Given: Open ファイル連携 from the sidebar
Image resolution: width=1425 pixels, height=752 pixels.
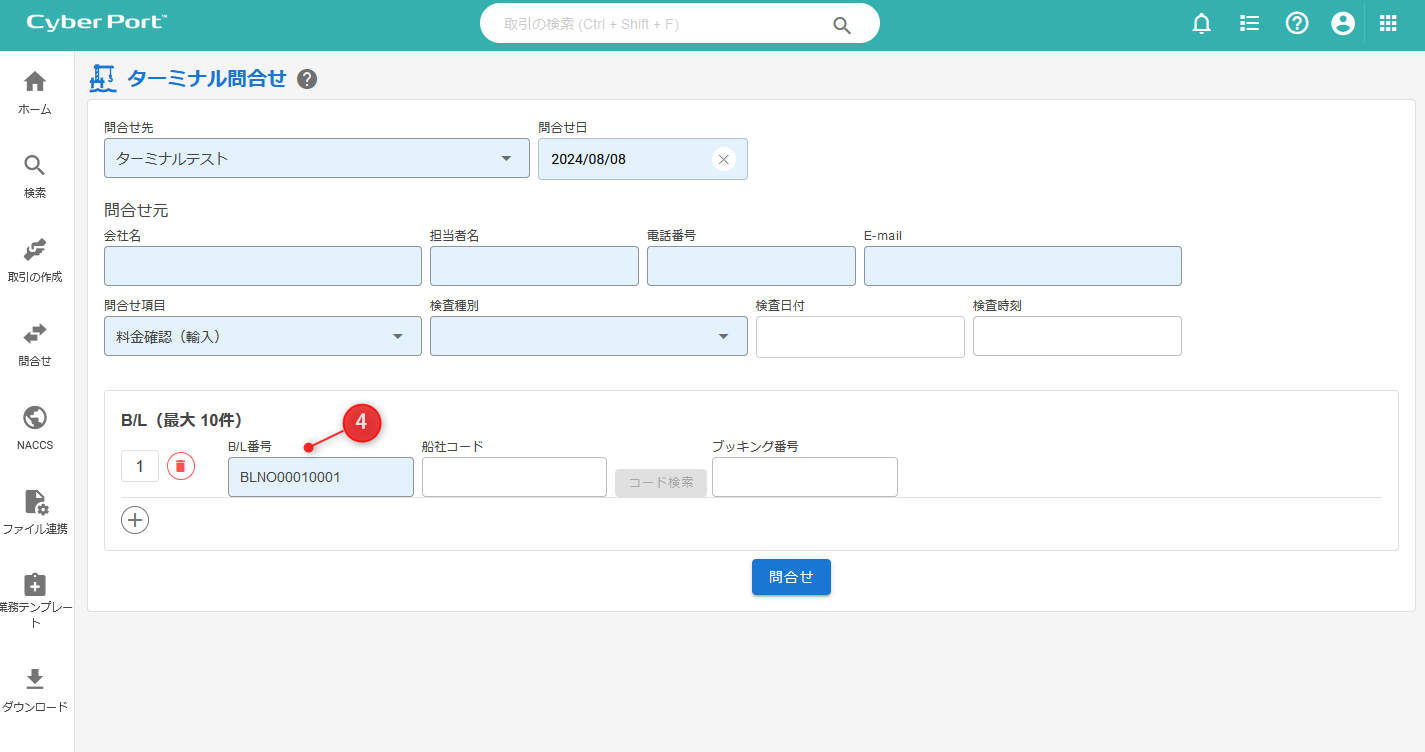Looking at the screenshot, I should coord(35,511).
